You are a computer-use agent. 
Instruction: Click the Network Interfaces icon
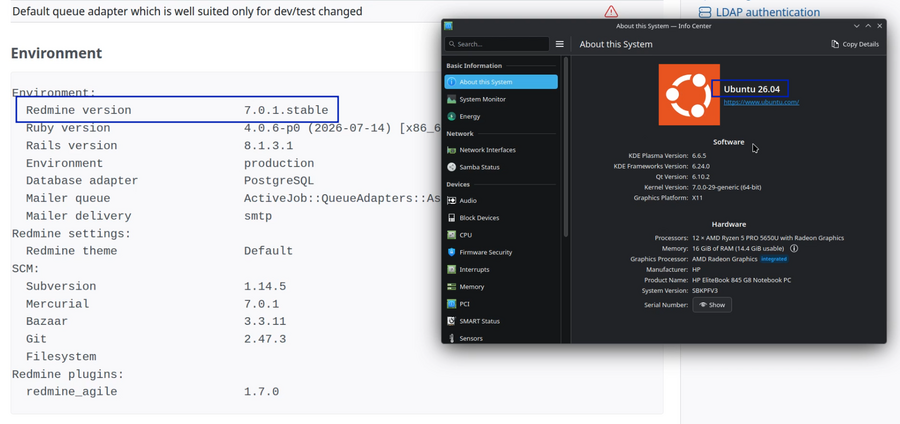pyautogui.click(x=452, y=150)
